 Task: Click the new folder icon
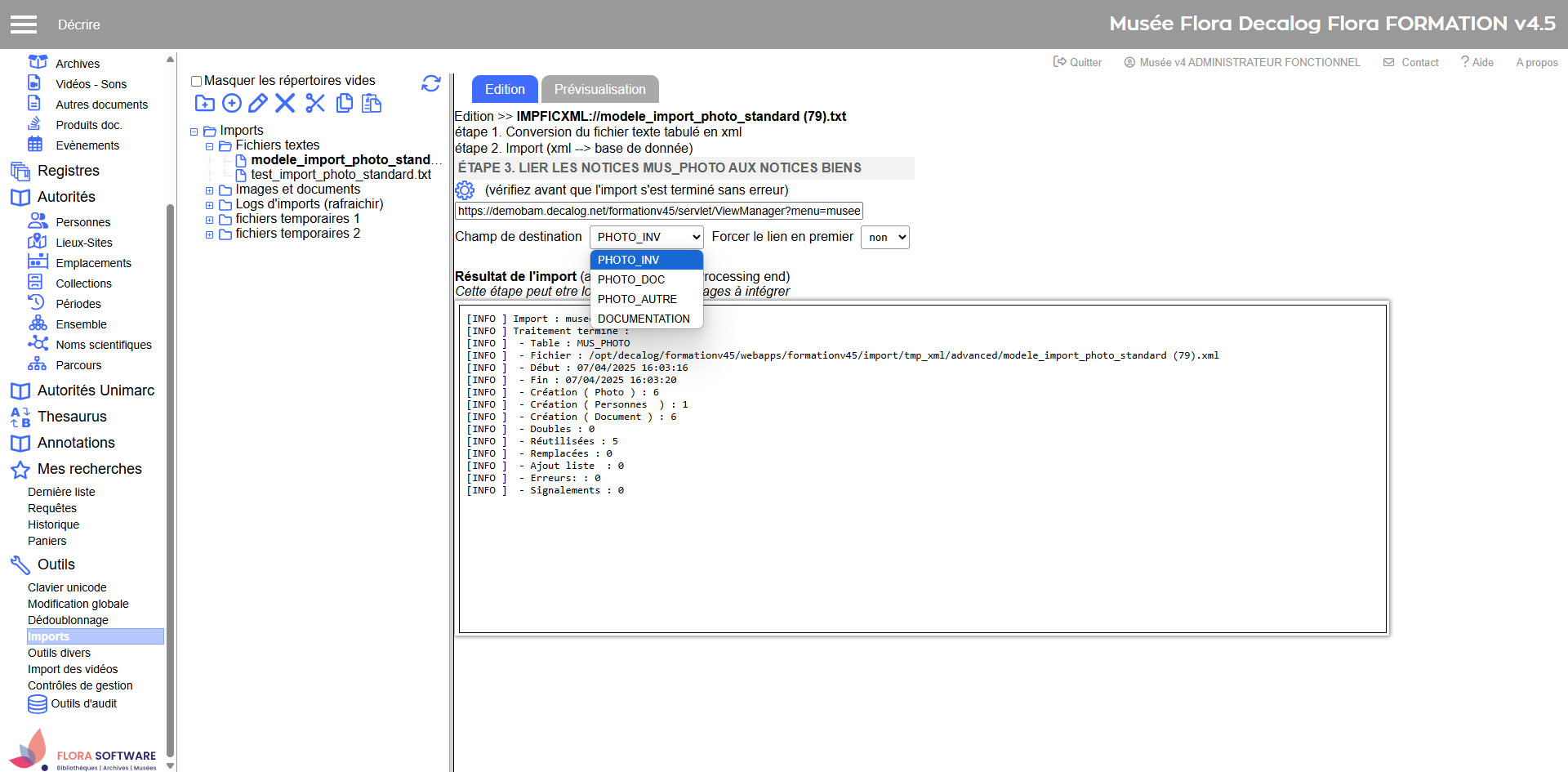tap(204, 103)
